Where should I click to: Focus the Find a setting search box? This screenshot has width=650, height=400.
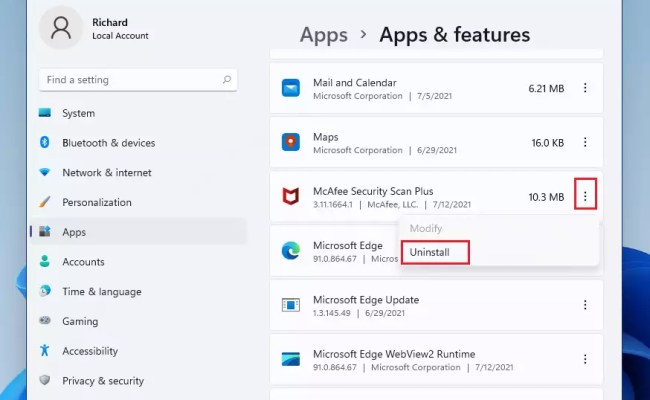[138, 80]
